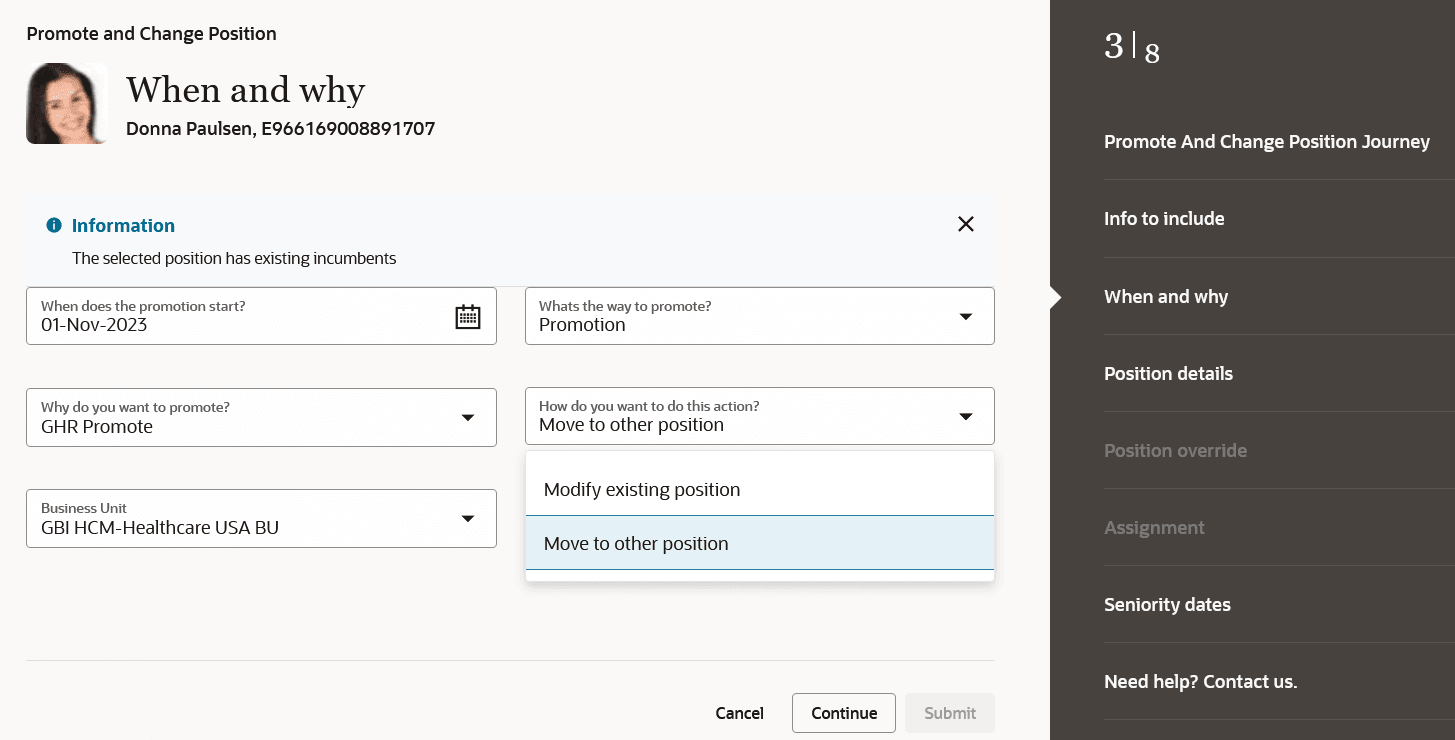Choose 'Move to other position' option
The image size is (1455, 740).
pos(636,544)
